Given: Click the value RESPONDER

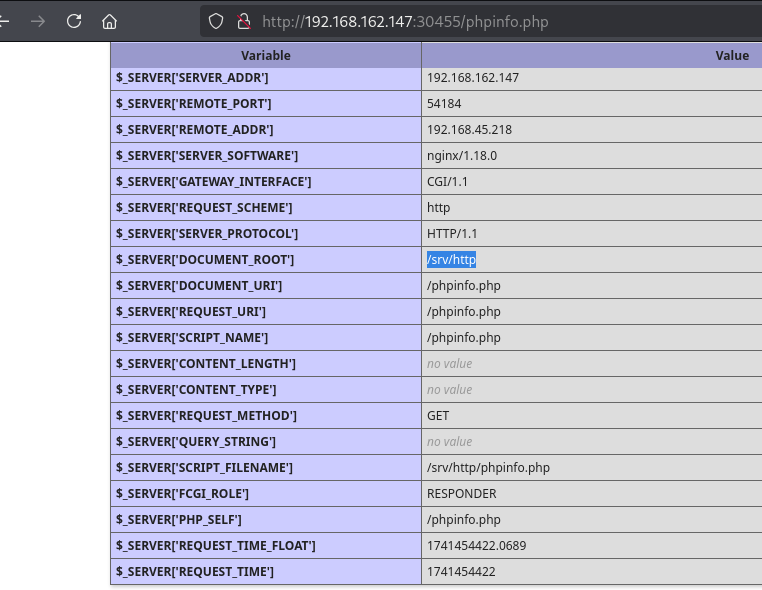Looking at the screenshot, I should click(x=462, y=494).
